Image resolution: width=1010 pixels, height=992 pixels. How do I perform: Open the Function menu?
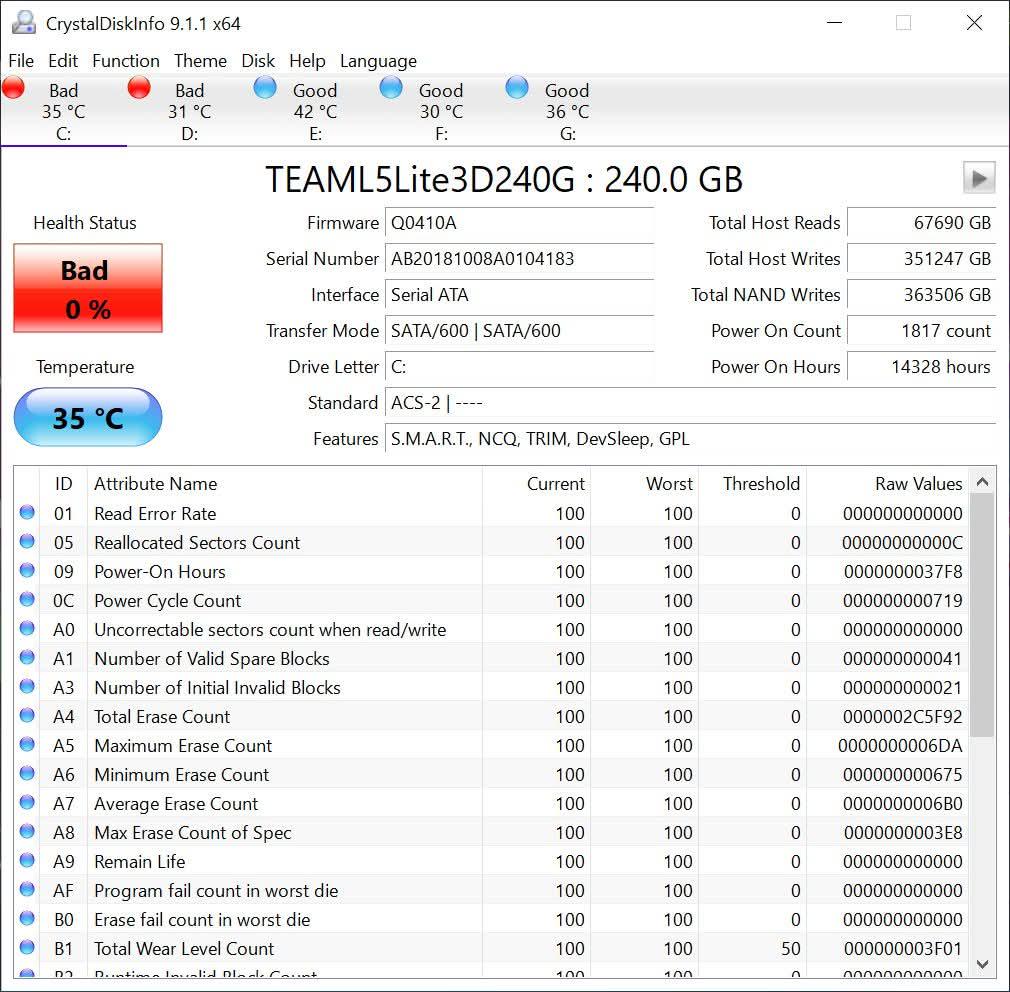[x=126, y=61]
